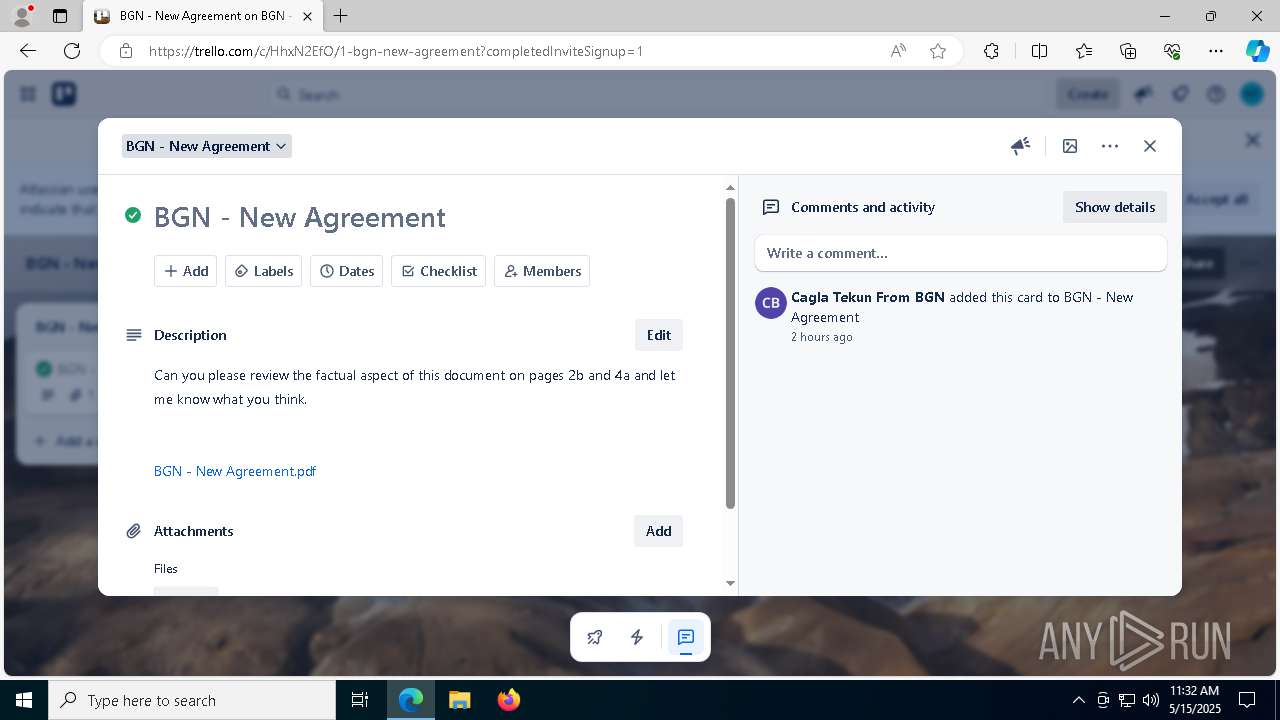Open Edge Settings and more menu
Viewport: 1280px width, 720px height.
1216,51
